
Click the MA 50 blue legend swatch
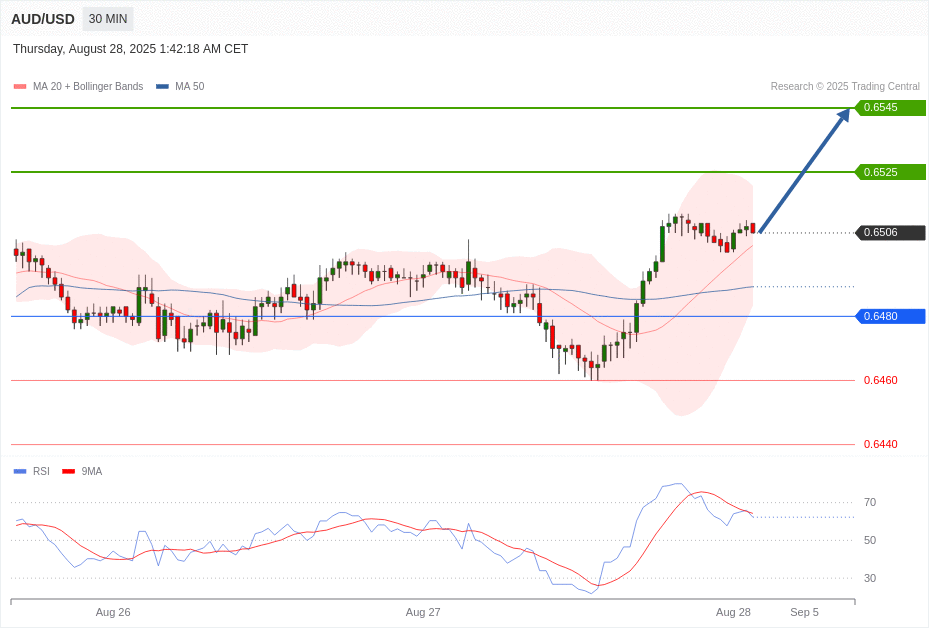(162, 86)
